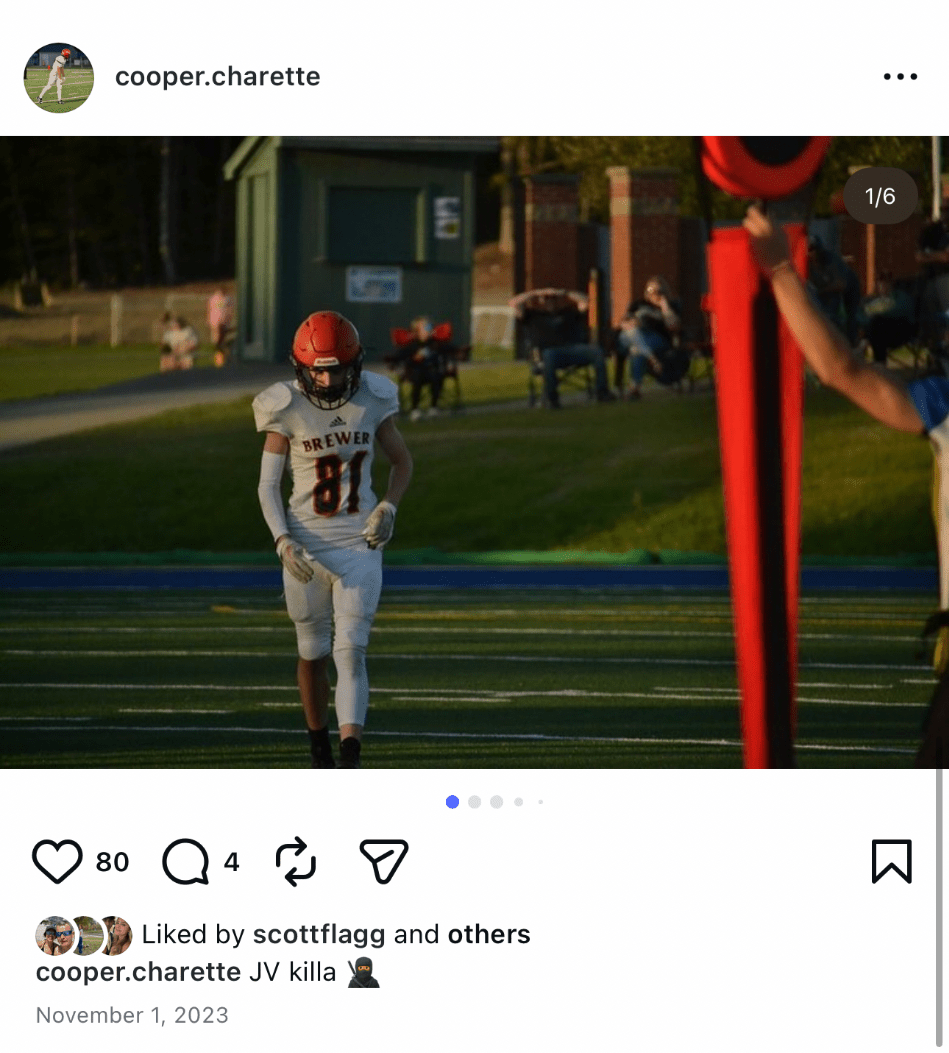Like the post with the heart icon
949x1053 pixels.
(57, 862)
